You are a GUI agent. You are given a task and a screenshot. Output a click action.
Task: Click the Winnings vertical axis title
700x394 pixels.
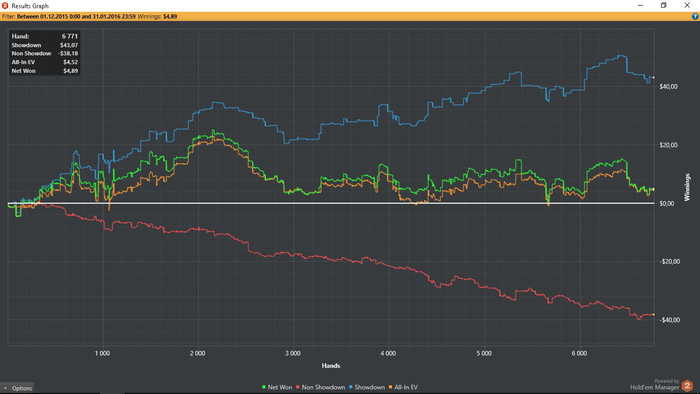[688, 187]
